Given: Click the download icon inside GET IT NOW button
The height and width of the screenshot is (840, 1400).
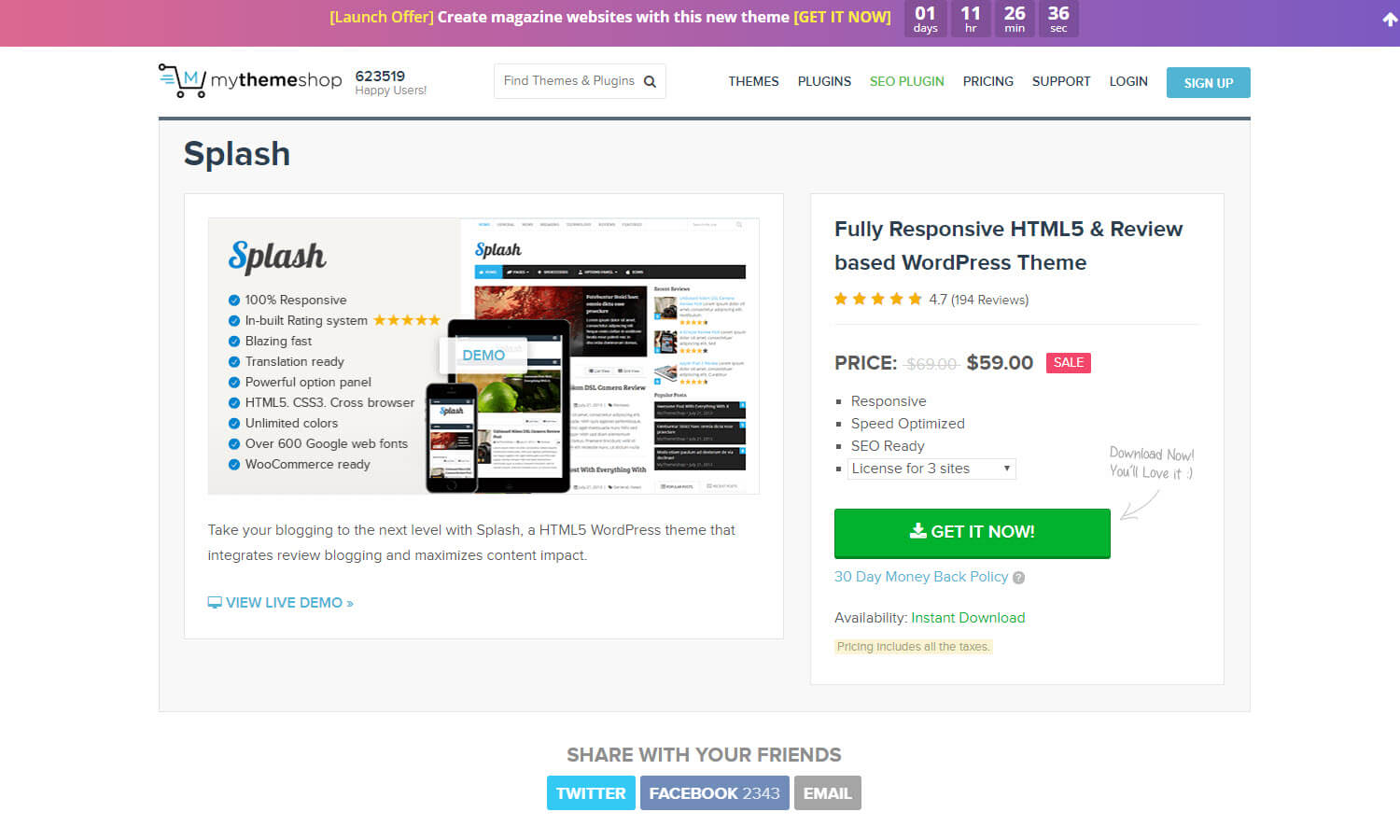Looking at the screenshot, I should 917,531.
